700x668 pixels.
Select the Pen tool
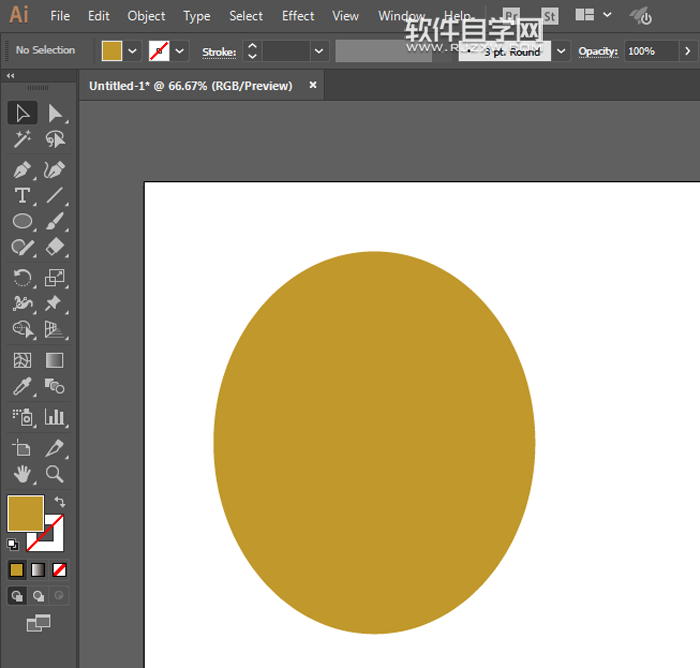[22, 170]
